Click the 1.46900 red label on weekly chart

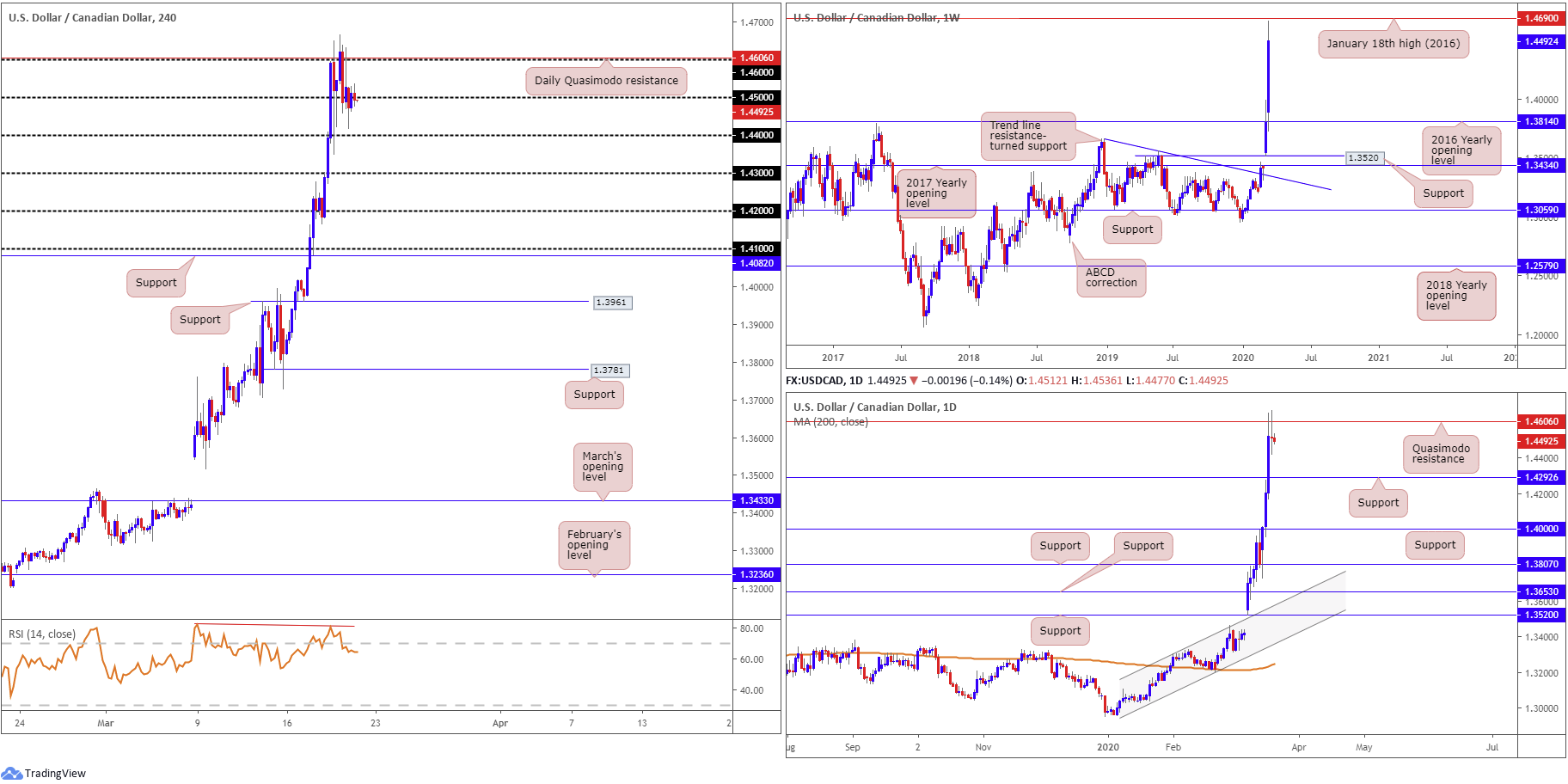pos(1541,18)
